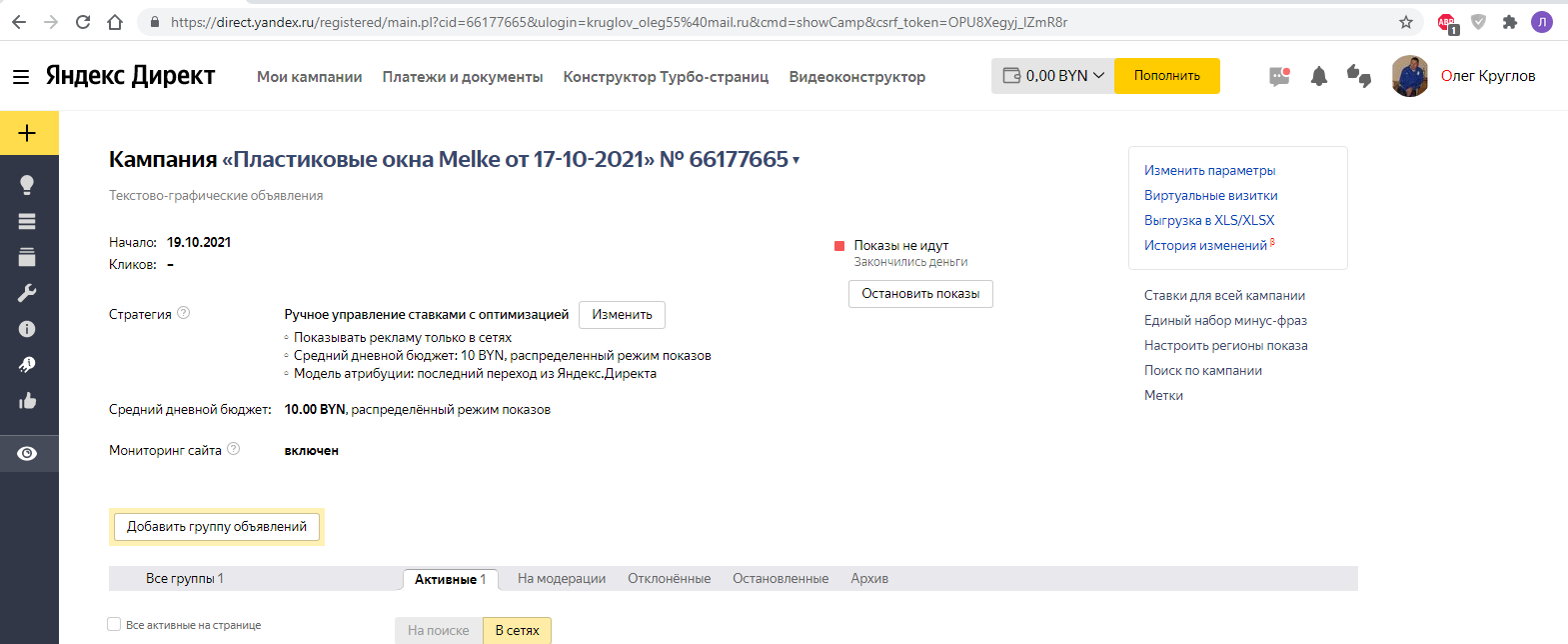This screenshot has width=1568, height=644.
Task: Expand campaign title dropdown arrow after № 66177665
Action: pos(796,160)
